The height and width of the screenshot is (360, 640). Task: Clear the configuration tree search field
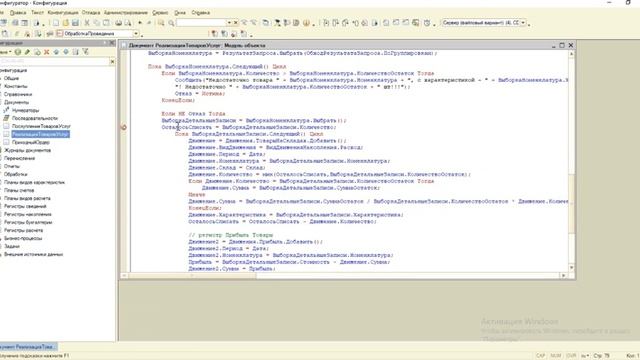click(112, 61)
